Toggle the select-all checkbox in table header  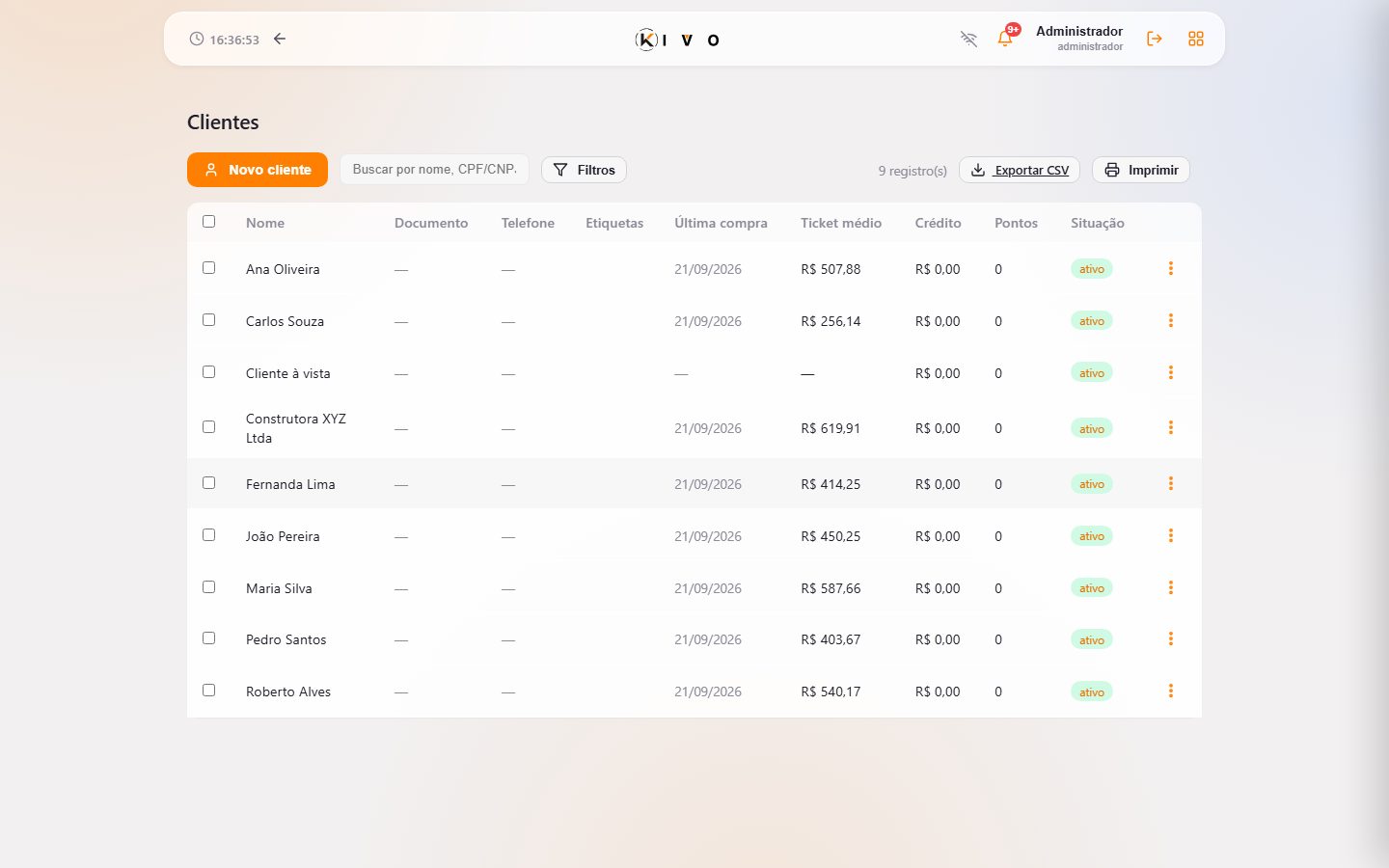click(x=208, y=221)
